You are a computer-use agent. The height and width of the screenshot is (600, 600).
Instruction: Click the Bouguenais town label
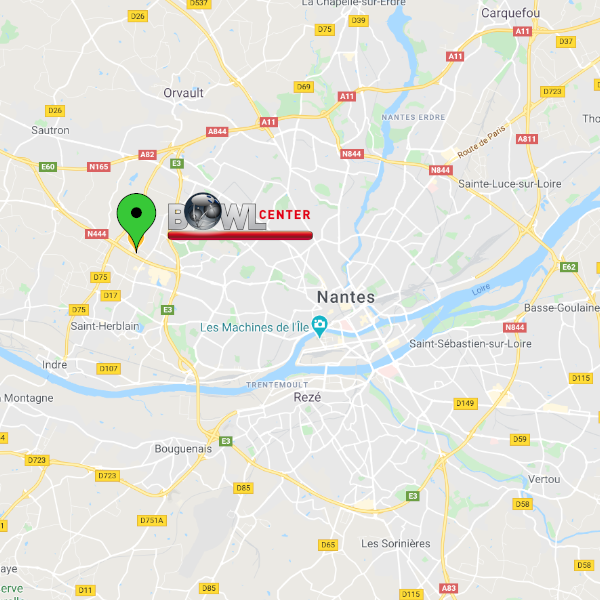click(x=183, y=449)
